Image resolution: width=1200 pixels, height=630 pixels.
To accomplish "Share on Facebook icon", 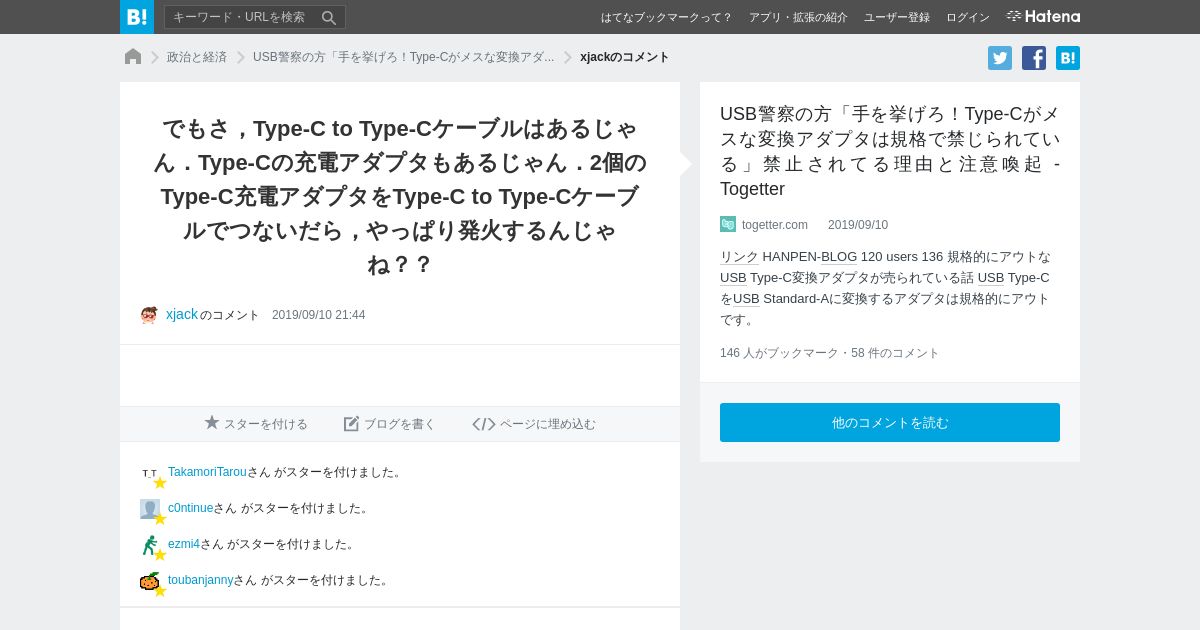I will (1034, 58).
